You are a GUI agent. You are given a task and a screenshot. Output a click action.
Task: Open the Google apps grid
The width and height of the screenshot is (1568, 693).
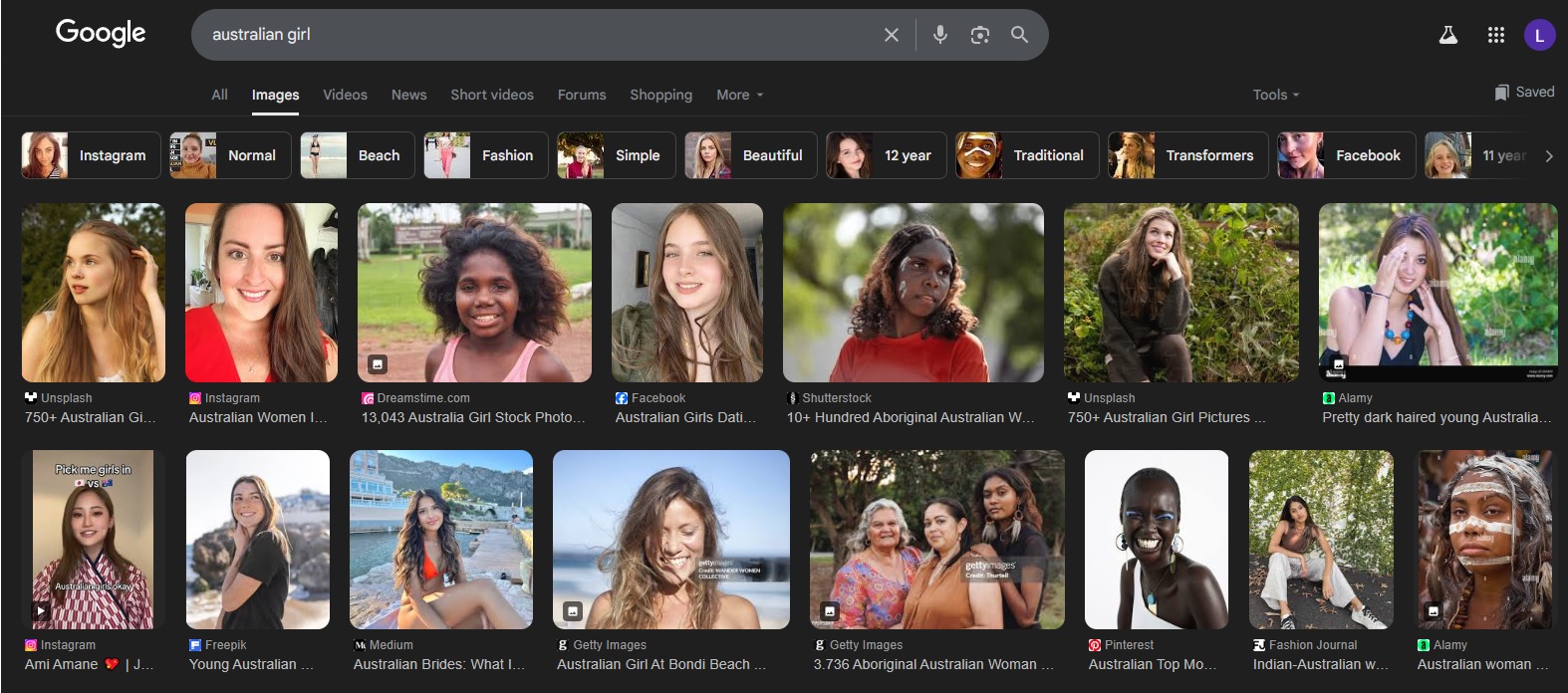[x=1496, y=35]
